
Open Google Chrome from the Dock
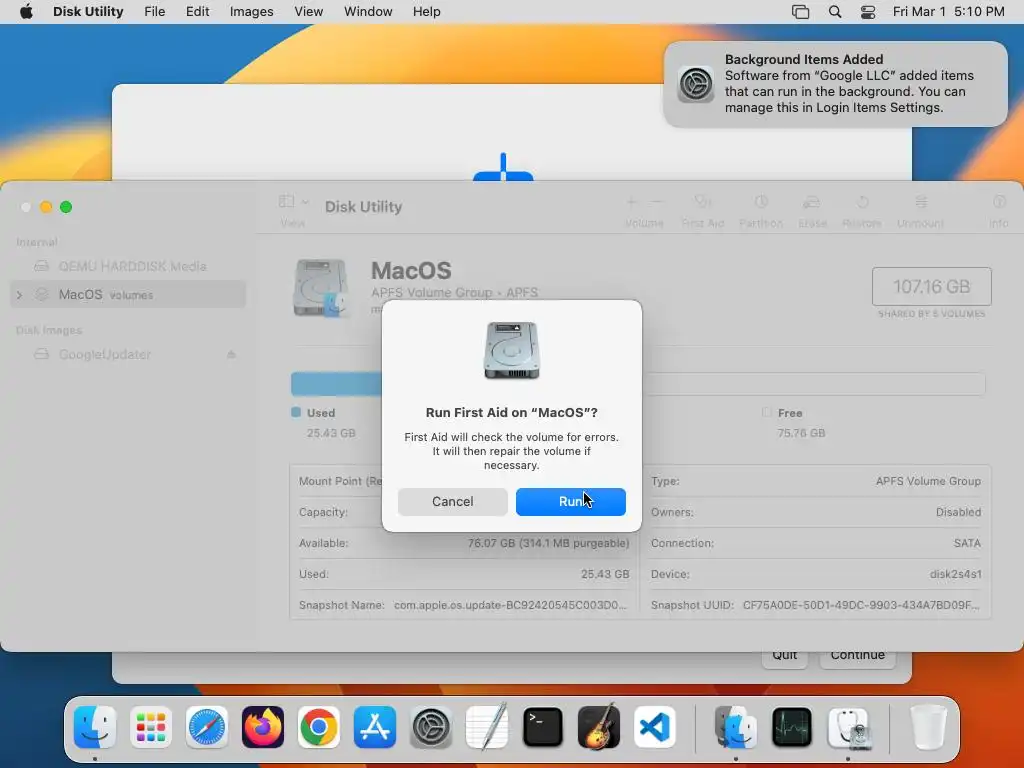319,727
